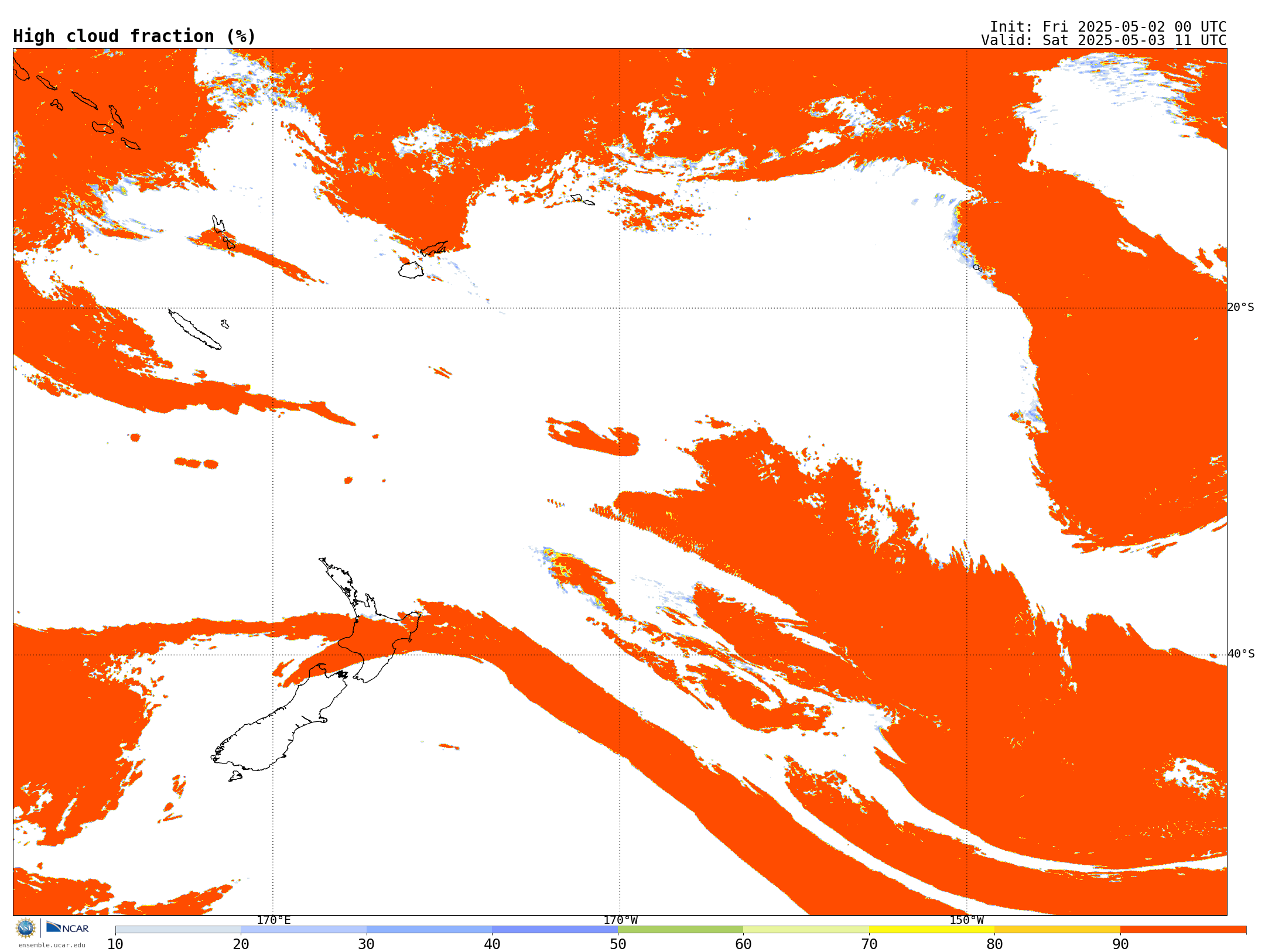Click the "Valid: Sat 2025-05-03 11 UTC" text
The image size is (1265, 952).
1104,40
